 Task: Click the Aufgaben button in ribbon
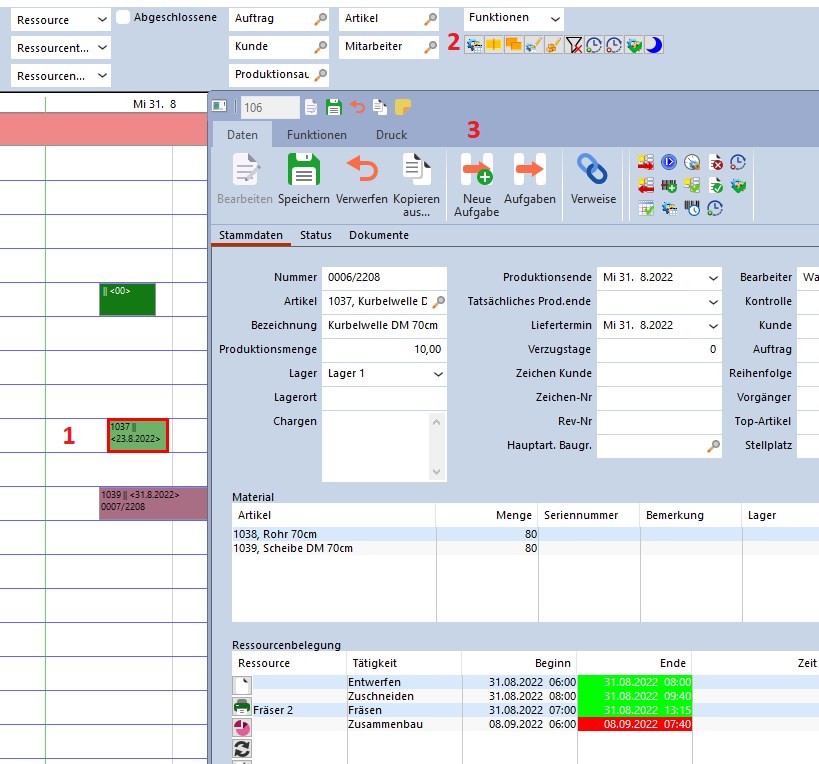tap(530, 180)
